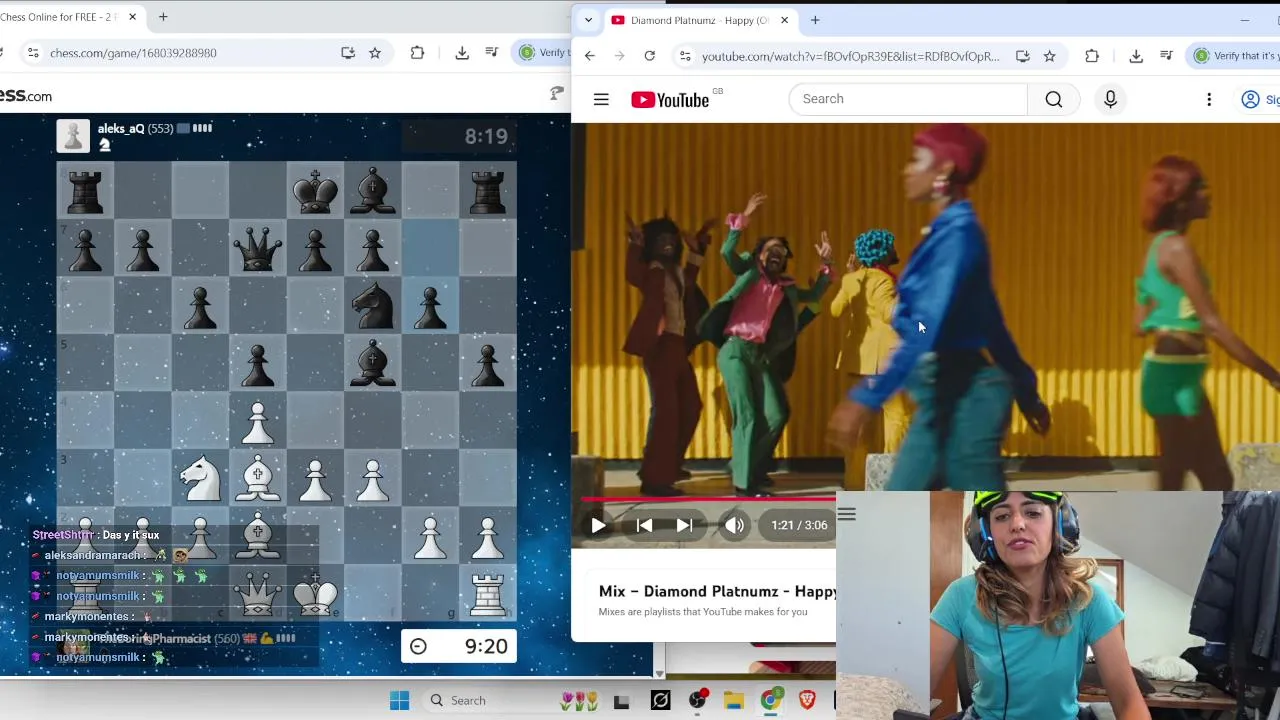Open a new tab in YouTube window
This screenshot has width=1280, height=720.
tap(815, 20)
